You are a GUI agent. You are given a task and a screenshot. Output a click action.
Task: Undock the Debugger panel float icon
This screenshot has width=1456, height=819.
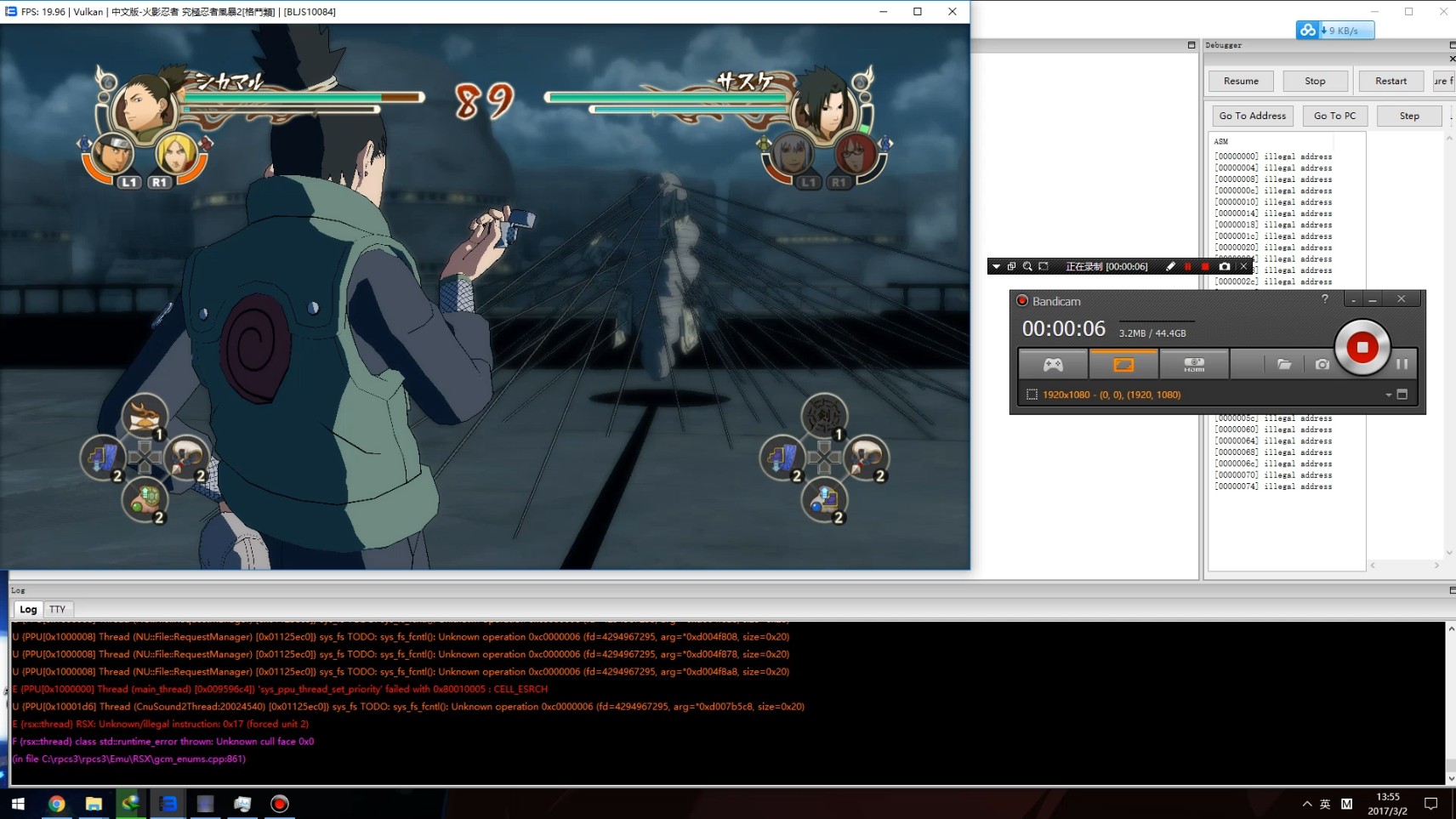point(1451,45)
